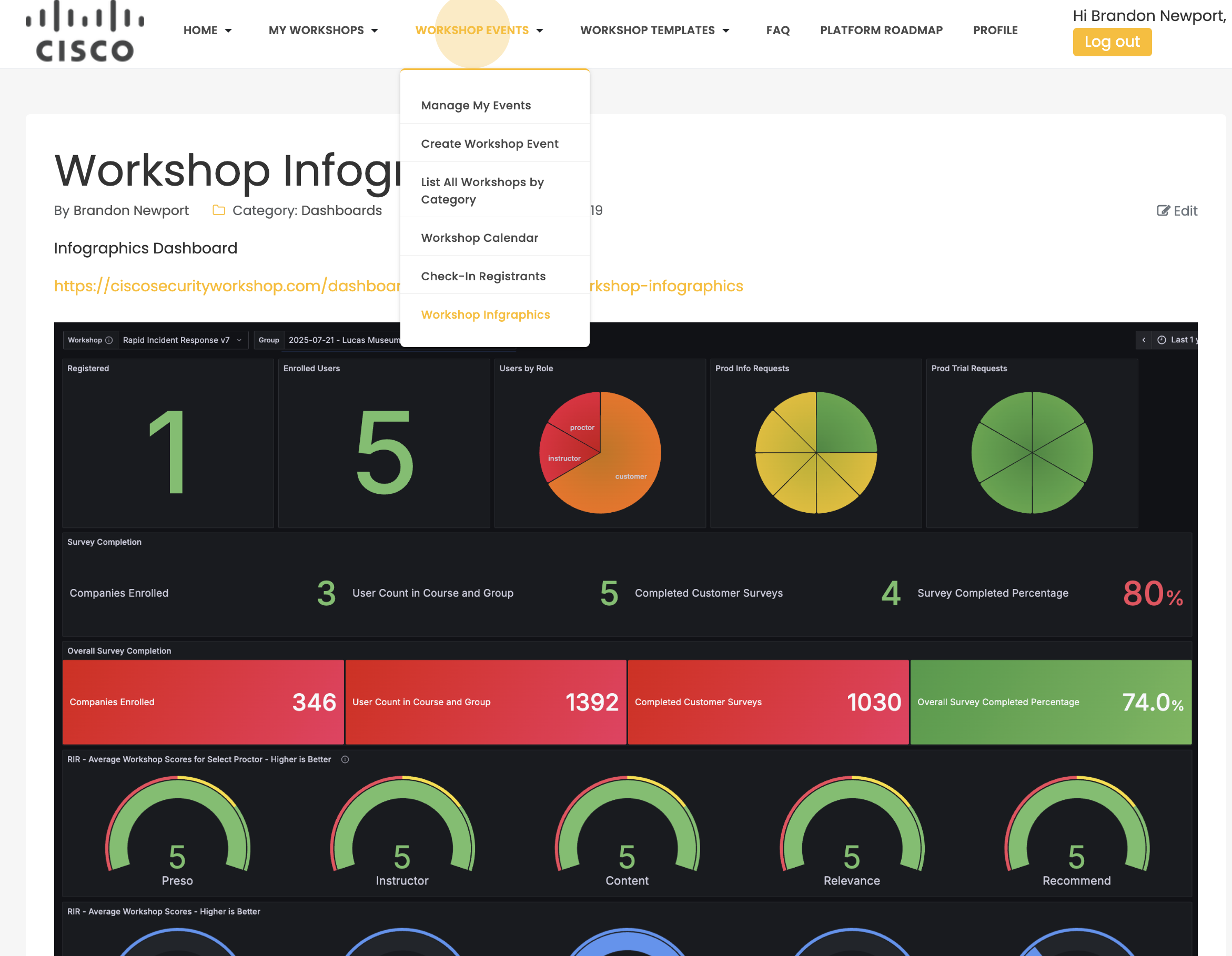The height and width of the screenshot is (956, 1232).
Task: Expand the MY WORKSHOPS dropdown arrow
Action: (x=375, y=30)
